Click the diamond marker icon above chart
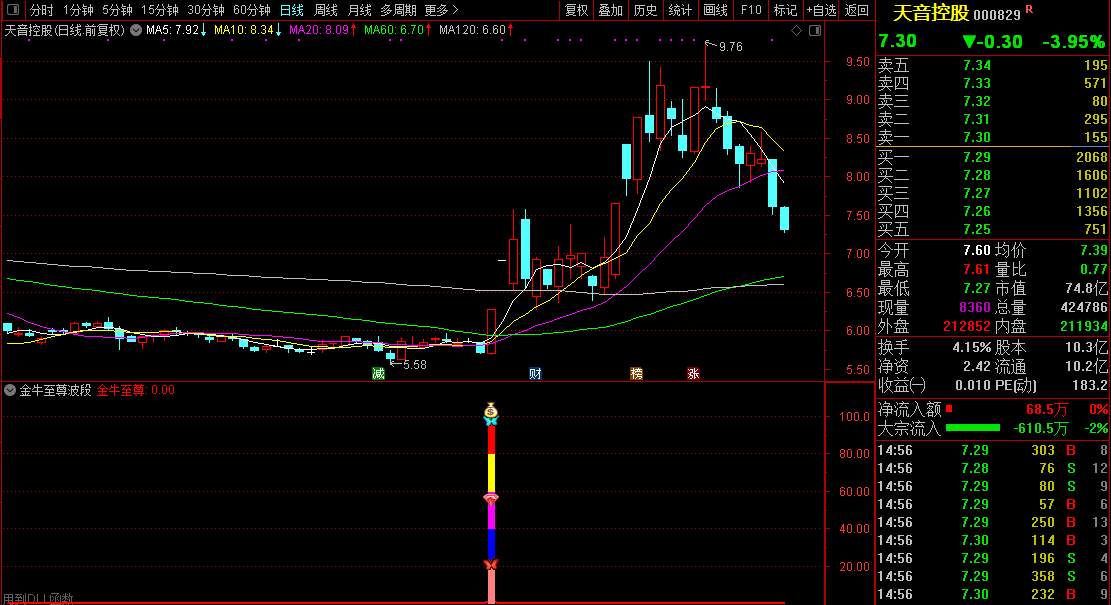Image resolution: width=1111 pixels, height=605 pixels. tap(796, 30)
